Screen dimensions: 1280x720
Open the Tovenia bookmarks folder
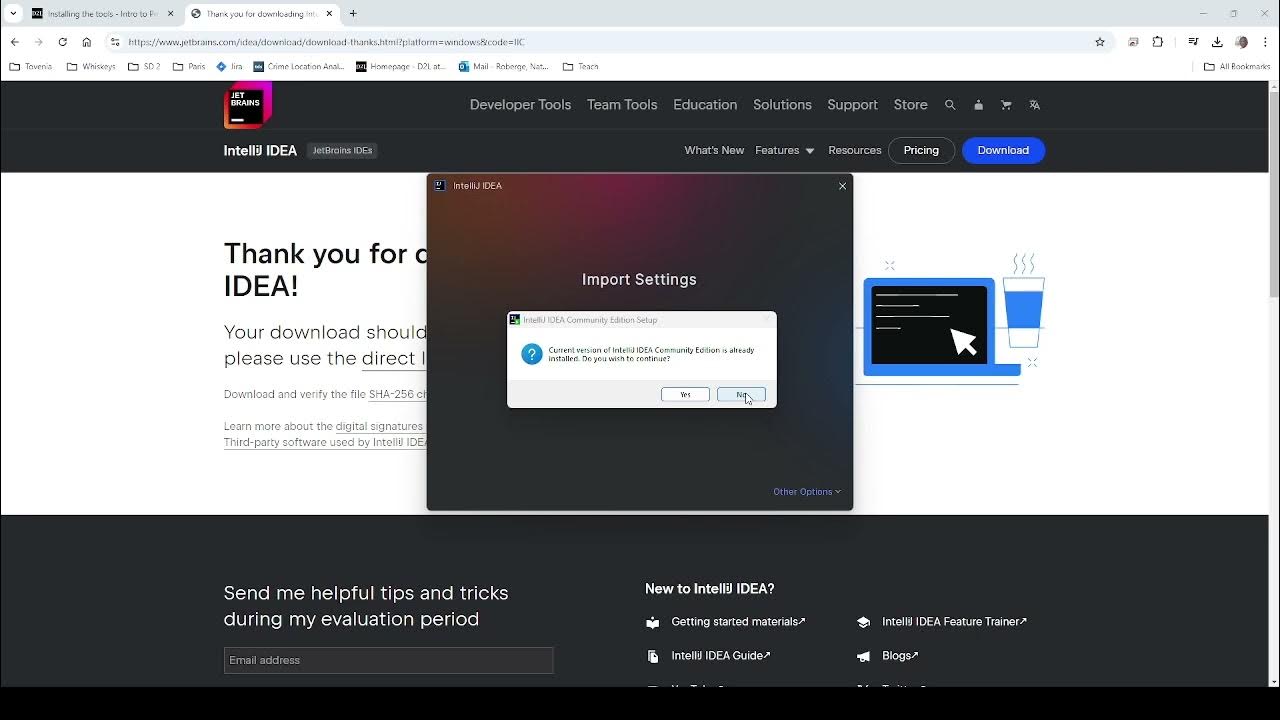tap(31, 67)
